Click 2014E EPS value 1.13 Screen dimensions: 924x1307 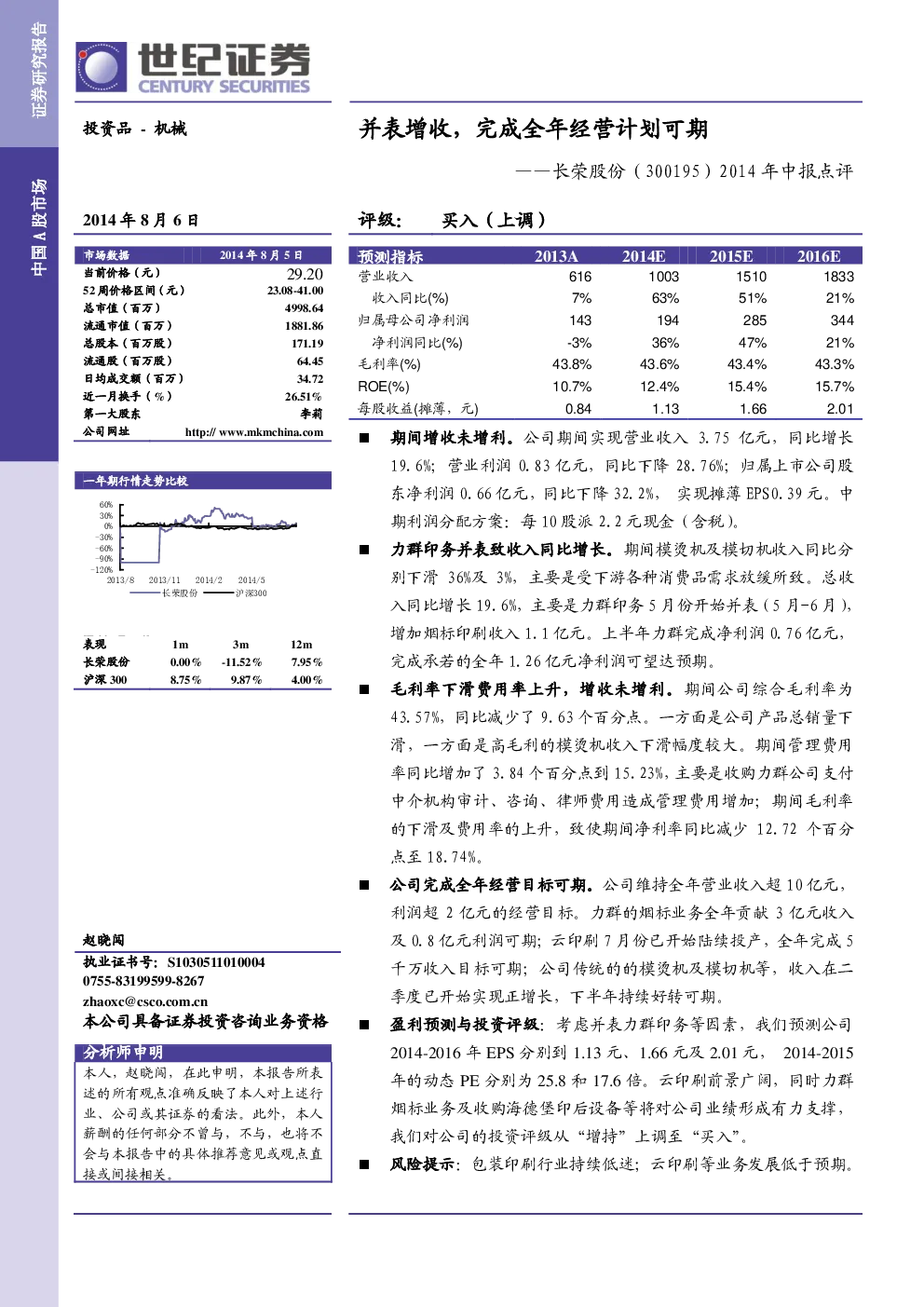[666, 409]
